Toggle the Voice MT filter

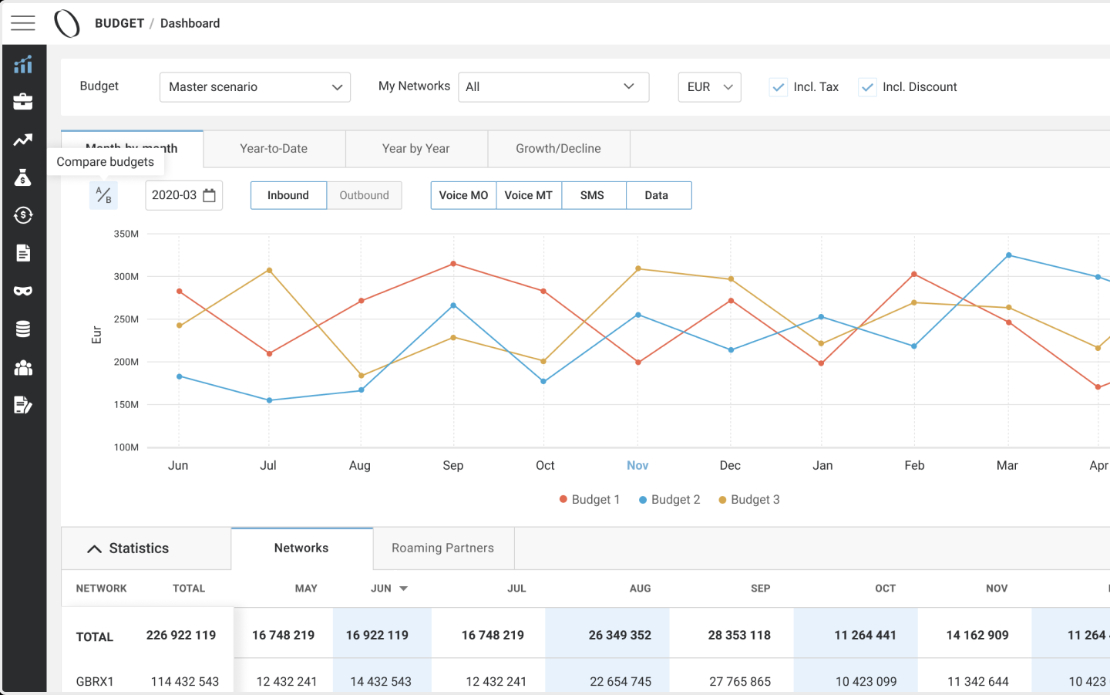click(529, 195)
